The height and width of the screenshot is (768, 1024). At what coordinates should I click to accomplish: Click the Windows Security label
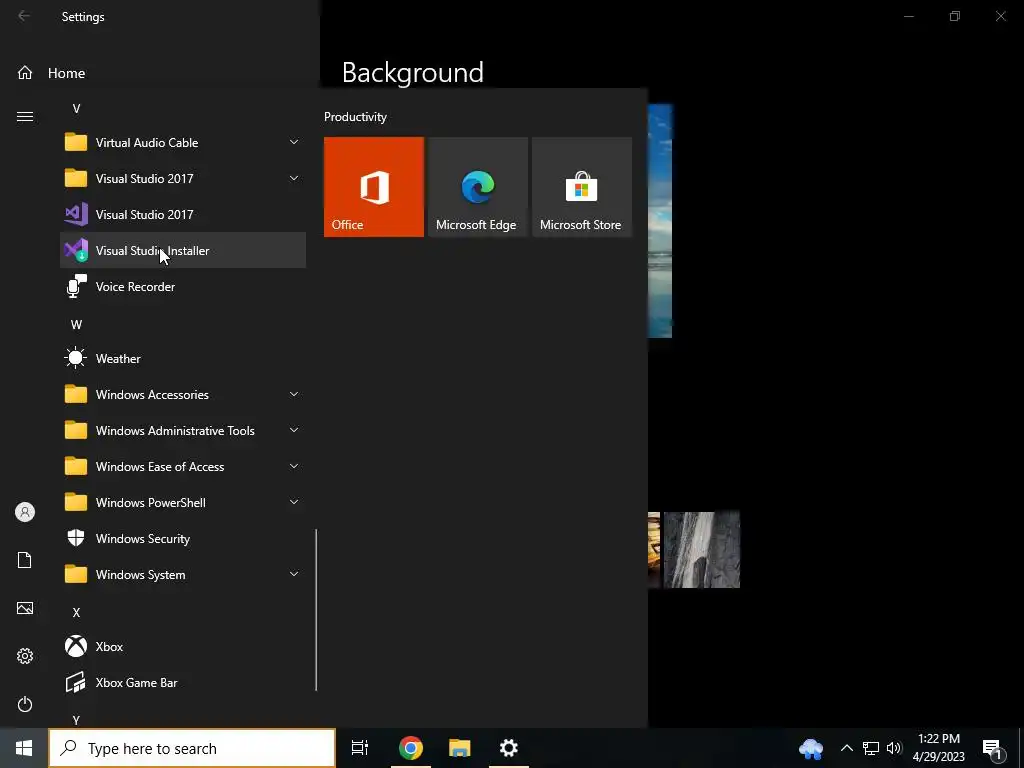pos(142,539)
